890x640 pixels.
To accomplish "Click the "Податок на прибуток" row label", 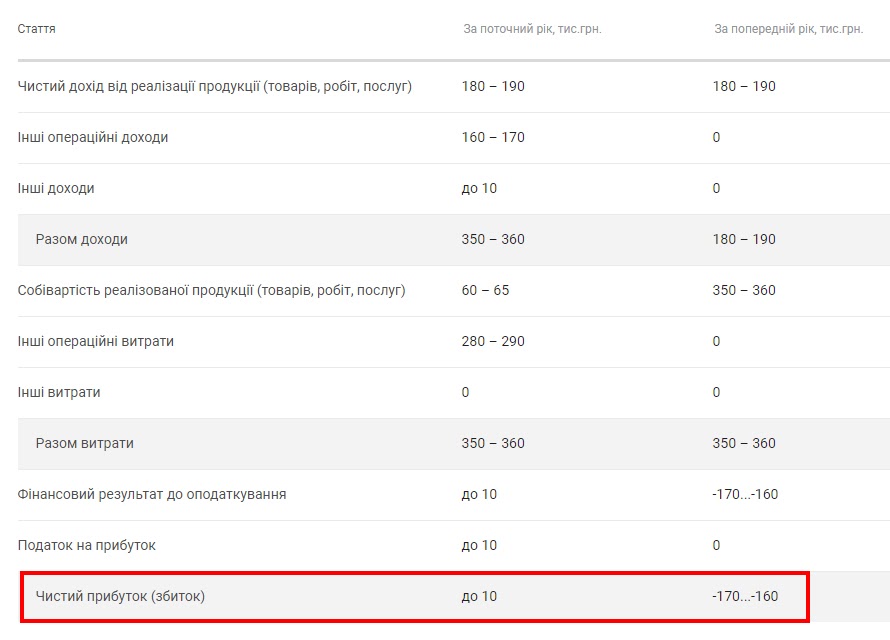I will (x=87, y=545).
